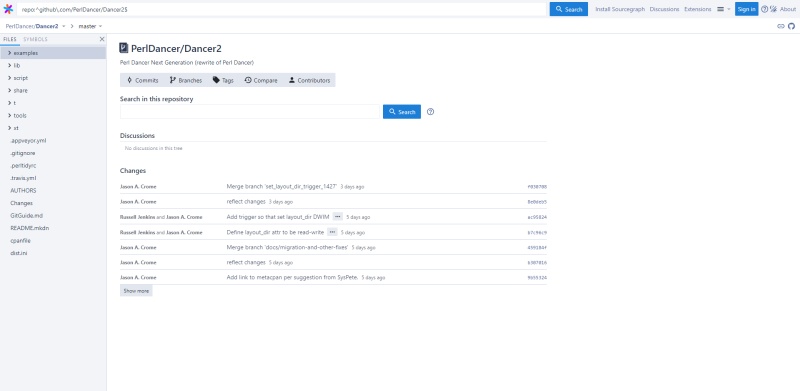Open the help question mark icon in header
This screenshot has width=800, height=391.
764,9
